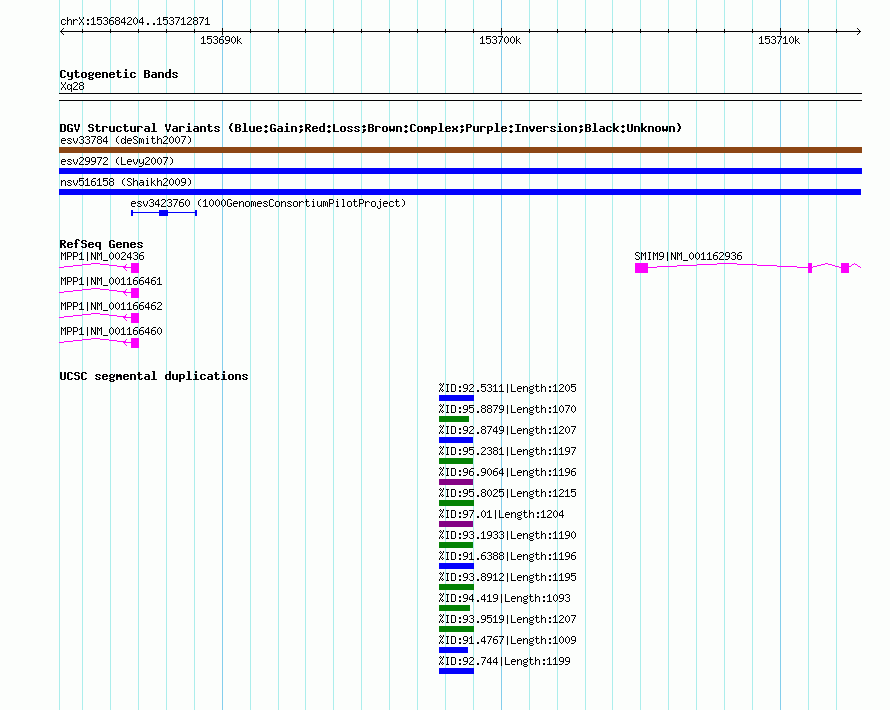The height and width of the screenshot is (710, 890).
Task: Click the MPP1|NM_001166461 gene label
Action: tap(111, 282)
